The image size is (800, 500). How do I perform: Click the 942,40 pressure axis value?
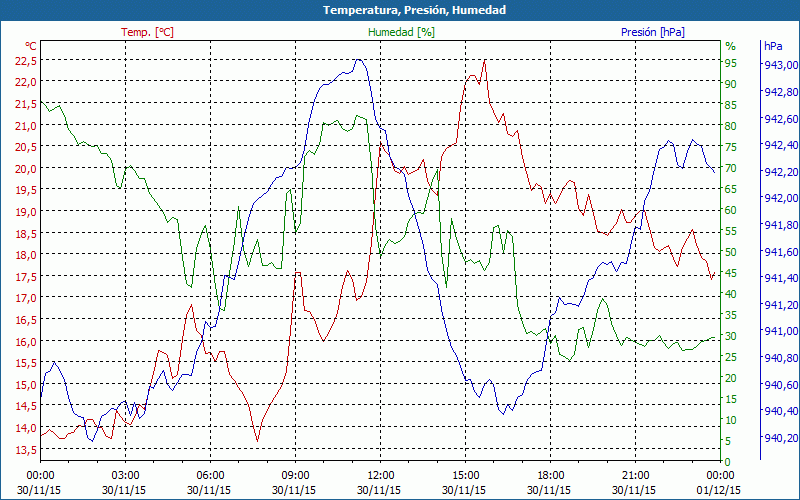click(x=780, y=145)
